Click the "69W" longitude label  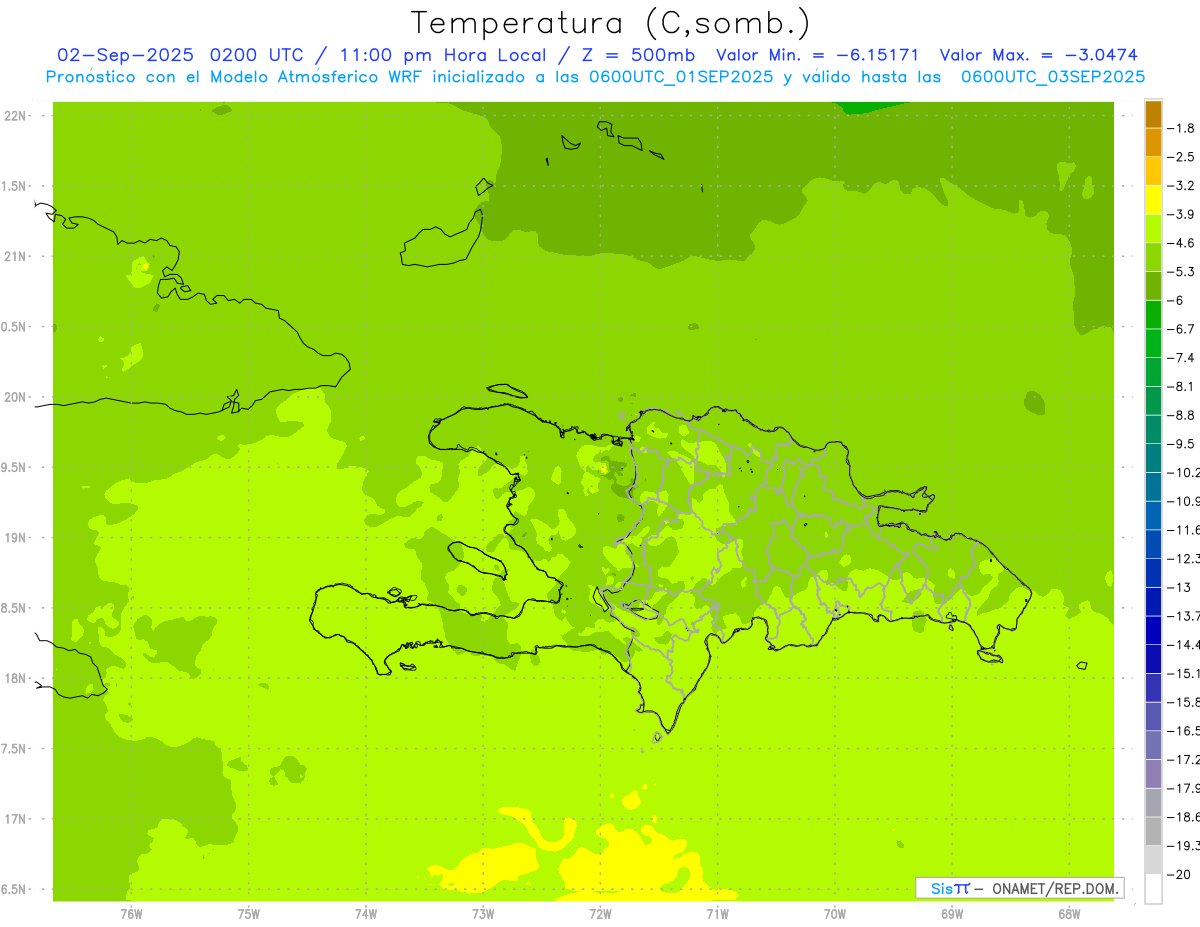pyautogui.click(x=951, y=913)
